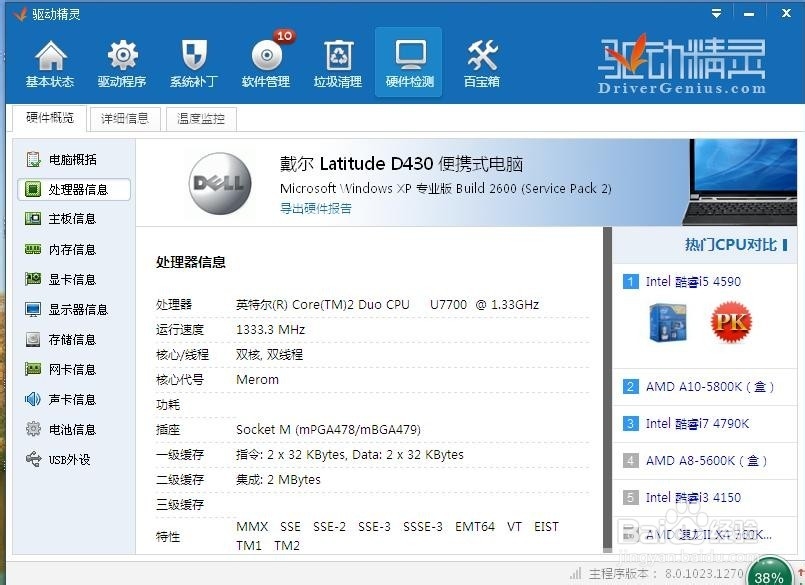805x585 pixels.
Task: Select the 双核, 双线程 value
Action: pyautogui.click(x=269, y=354)
